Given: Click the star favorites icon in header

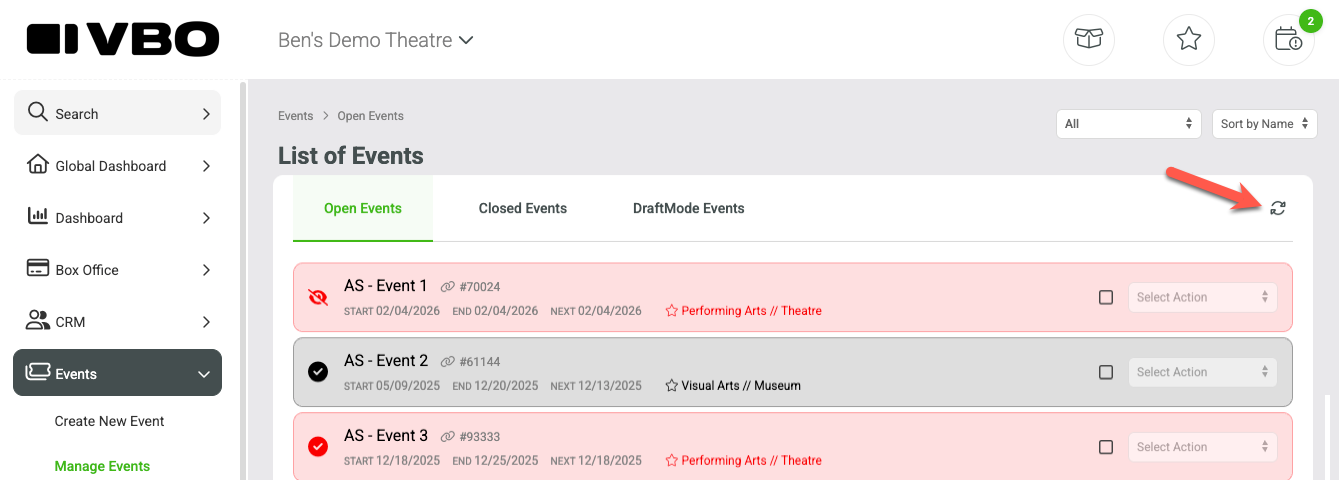Looking at the screenshot, I should pos(1189,40).
